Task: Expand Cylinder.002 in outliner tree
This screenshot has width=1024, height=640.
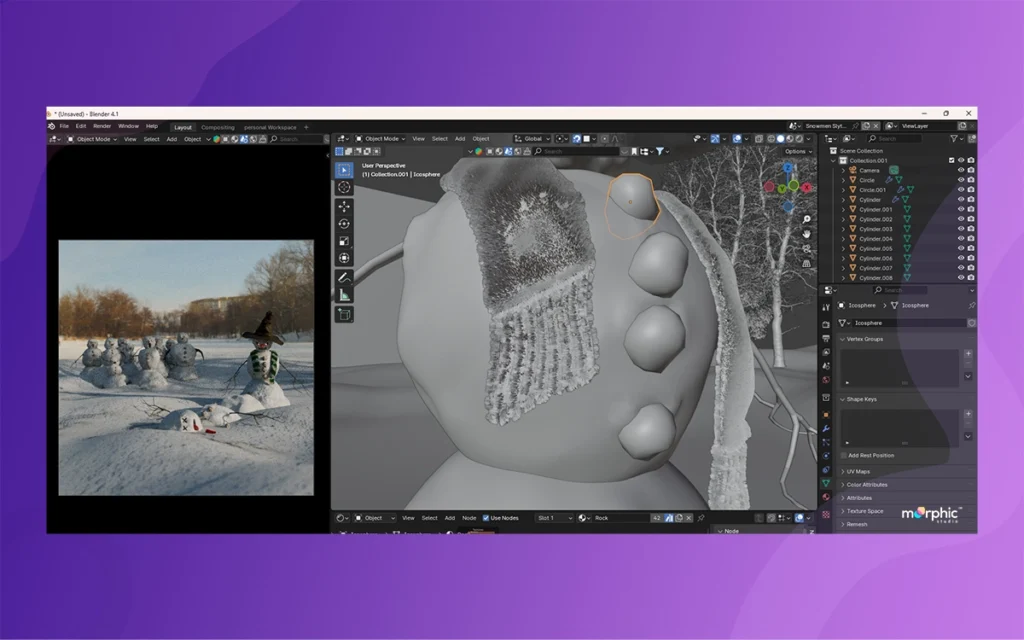Action: coord(843,219)
